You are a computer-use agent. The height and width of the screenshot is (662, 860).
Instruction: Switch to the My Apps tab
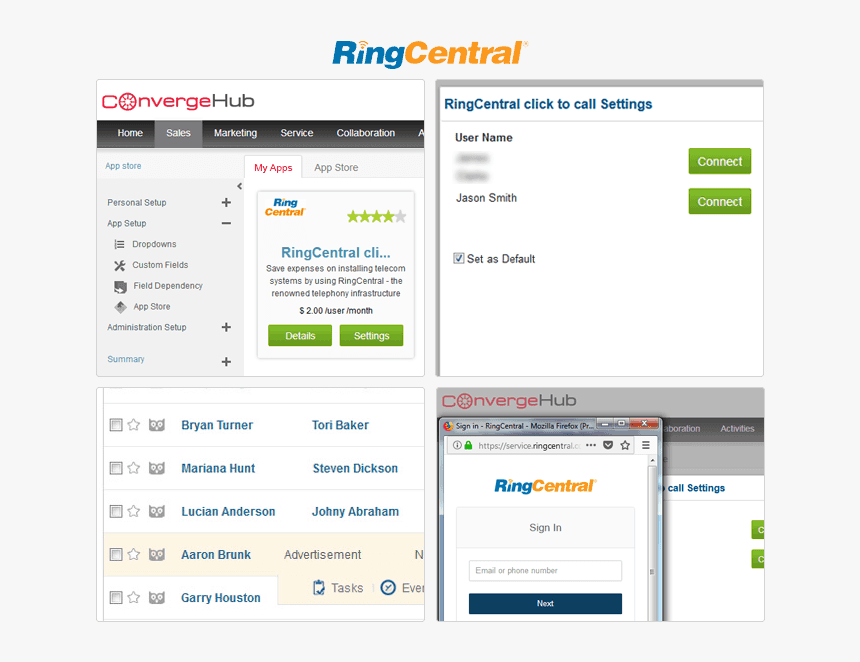pyautogui.click(x=273, y=167)
